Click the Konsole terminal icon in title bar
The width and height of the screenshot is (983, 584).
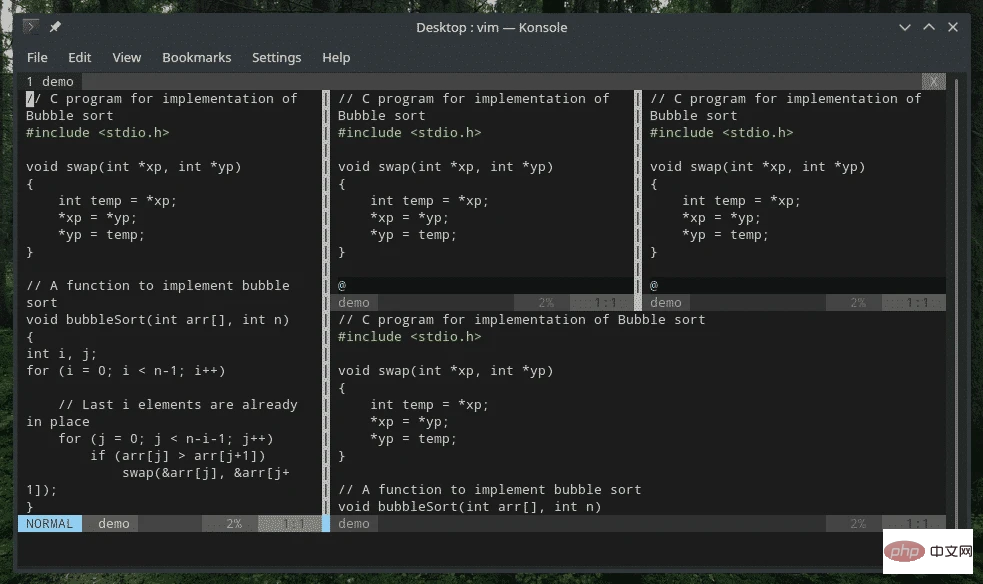(31, 27)
